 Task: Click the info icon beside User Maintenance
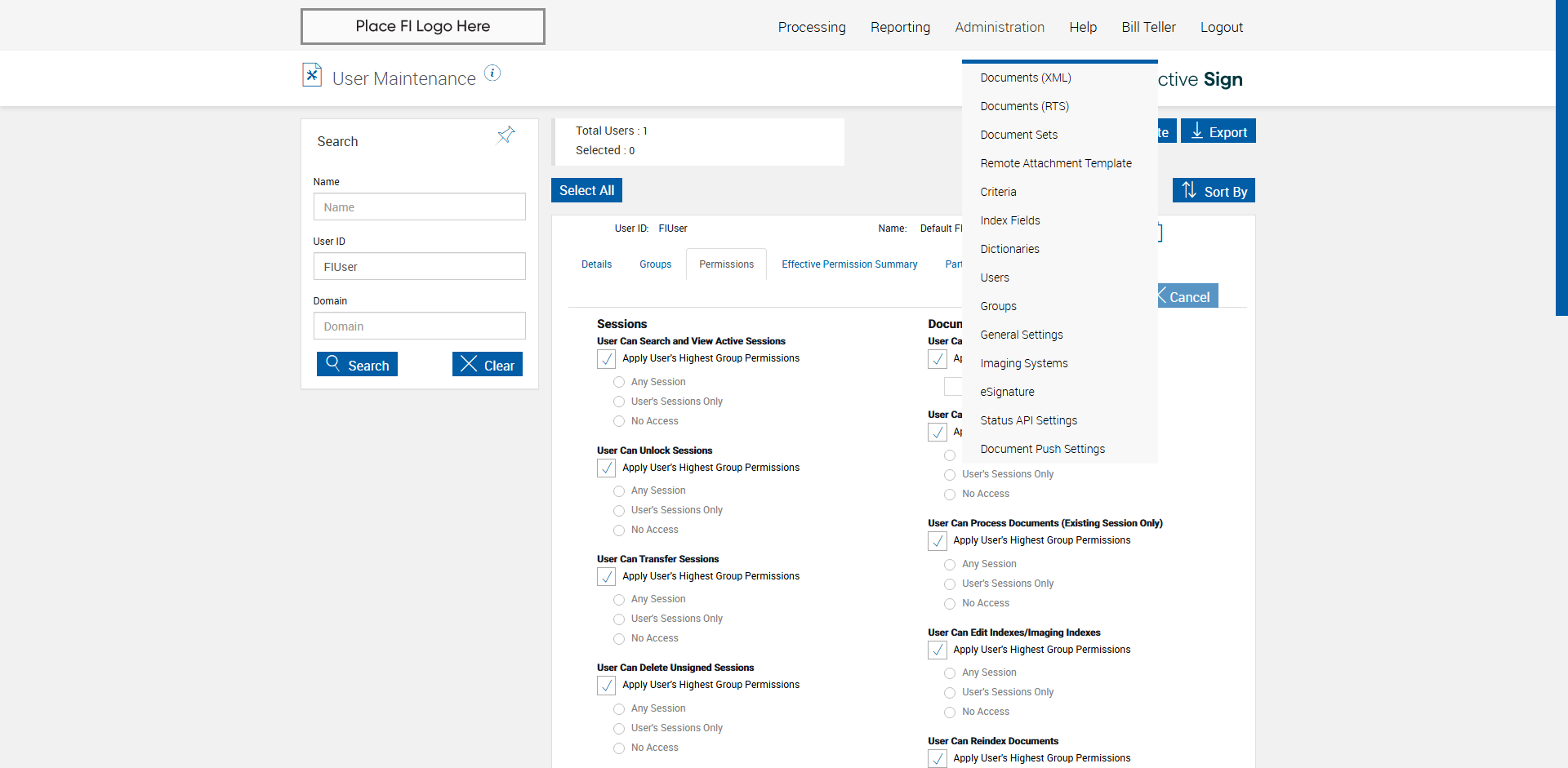tap(492, 73)
